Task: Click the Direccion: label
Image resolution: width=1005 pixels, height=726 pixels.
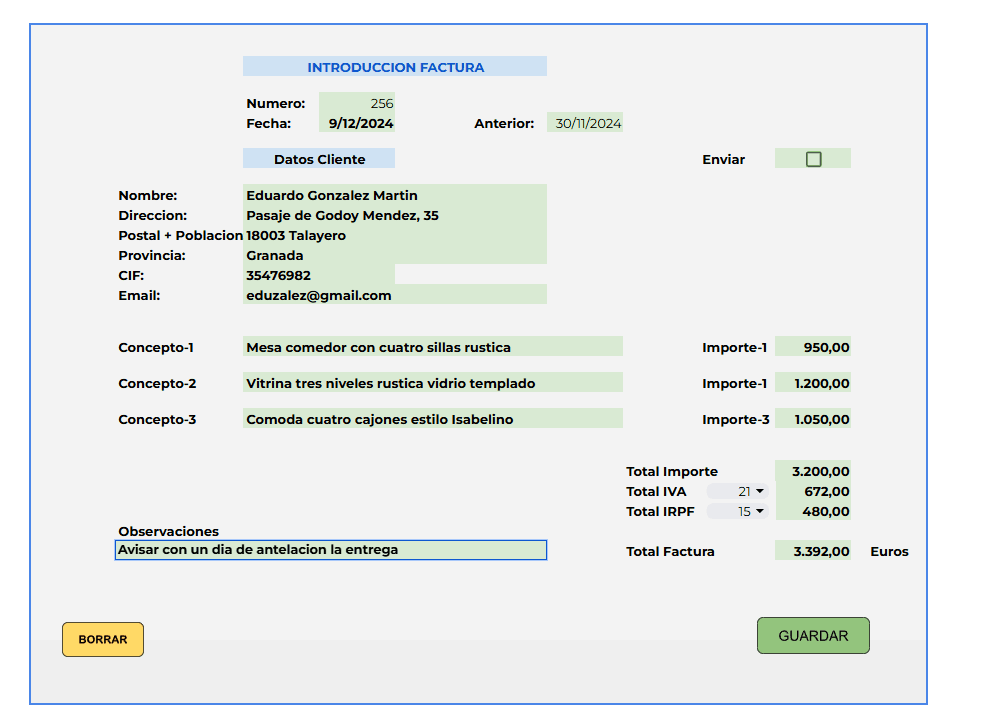Action: tap(153, 215)
